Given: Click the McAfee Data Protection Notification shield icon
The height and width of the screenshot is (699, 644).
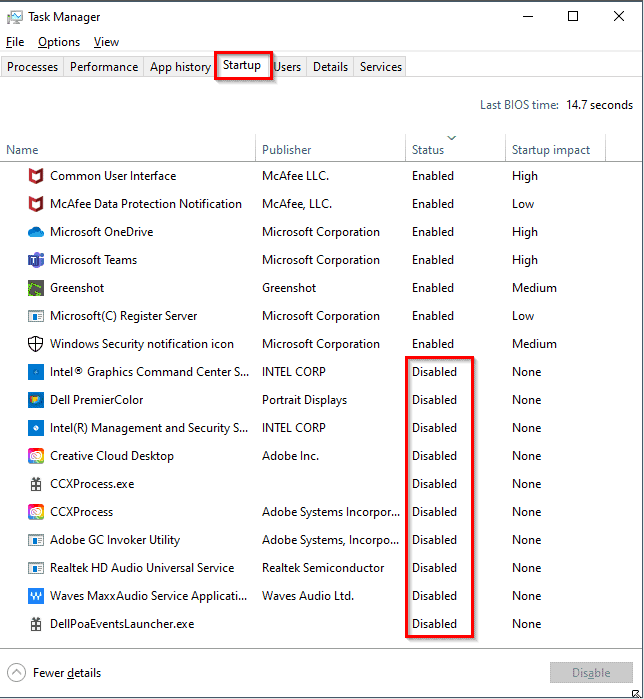Looking at the screenshot, I should click(x=36, y=204).
